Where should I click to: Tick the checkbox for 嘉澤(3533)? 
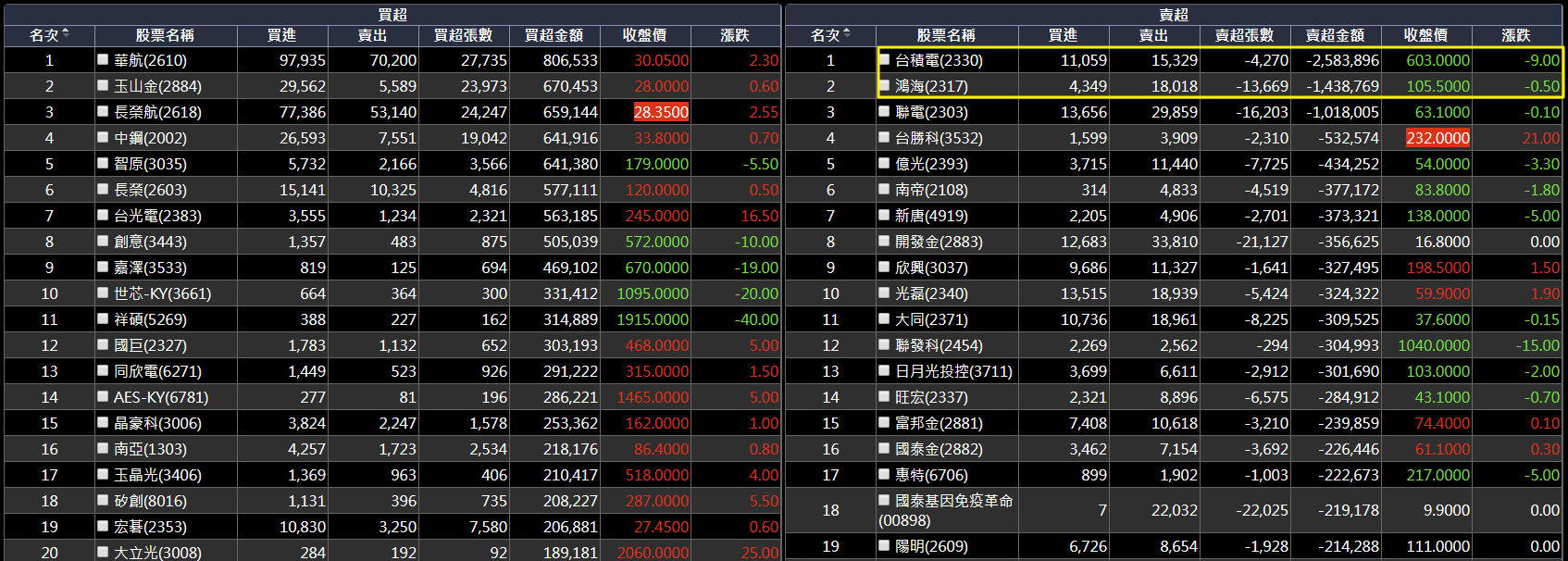click(103, 267)
